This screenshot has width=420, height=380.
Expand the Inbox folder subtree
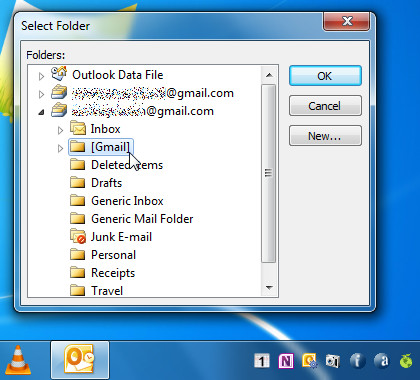click(x=60, y=130)
